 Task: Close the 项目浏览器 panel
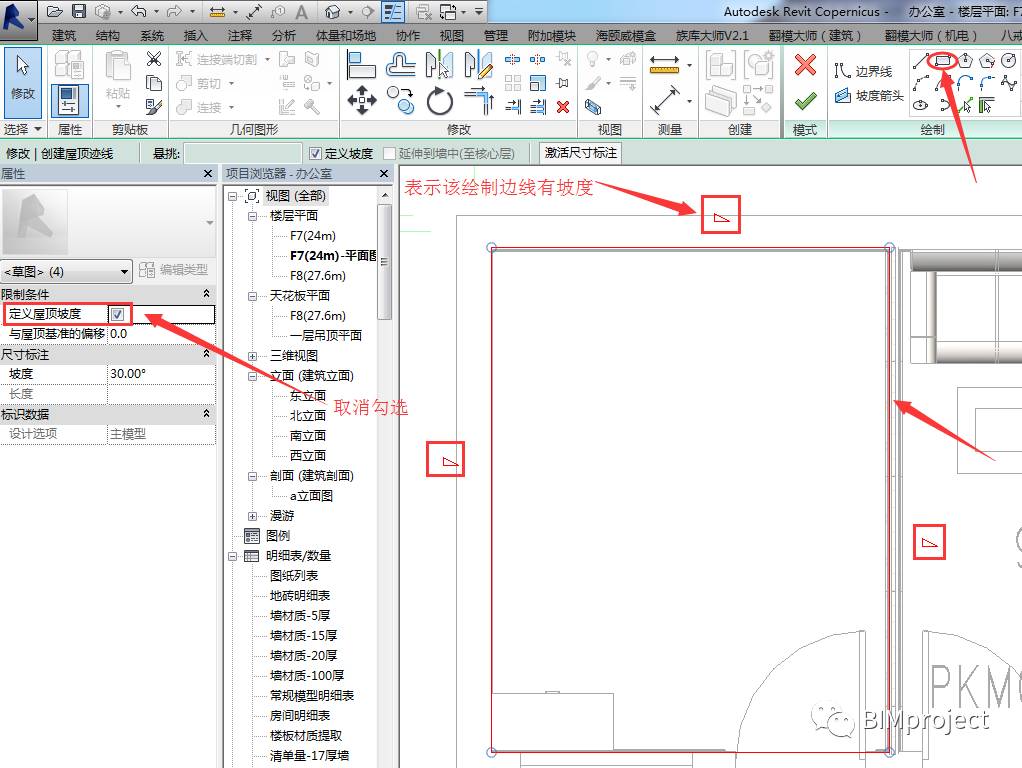point(384,173)
